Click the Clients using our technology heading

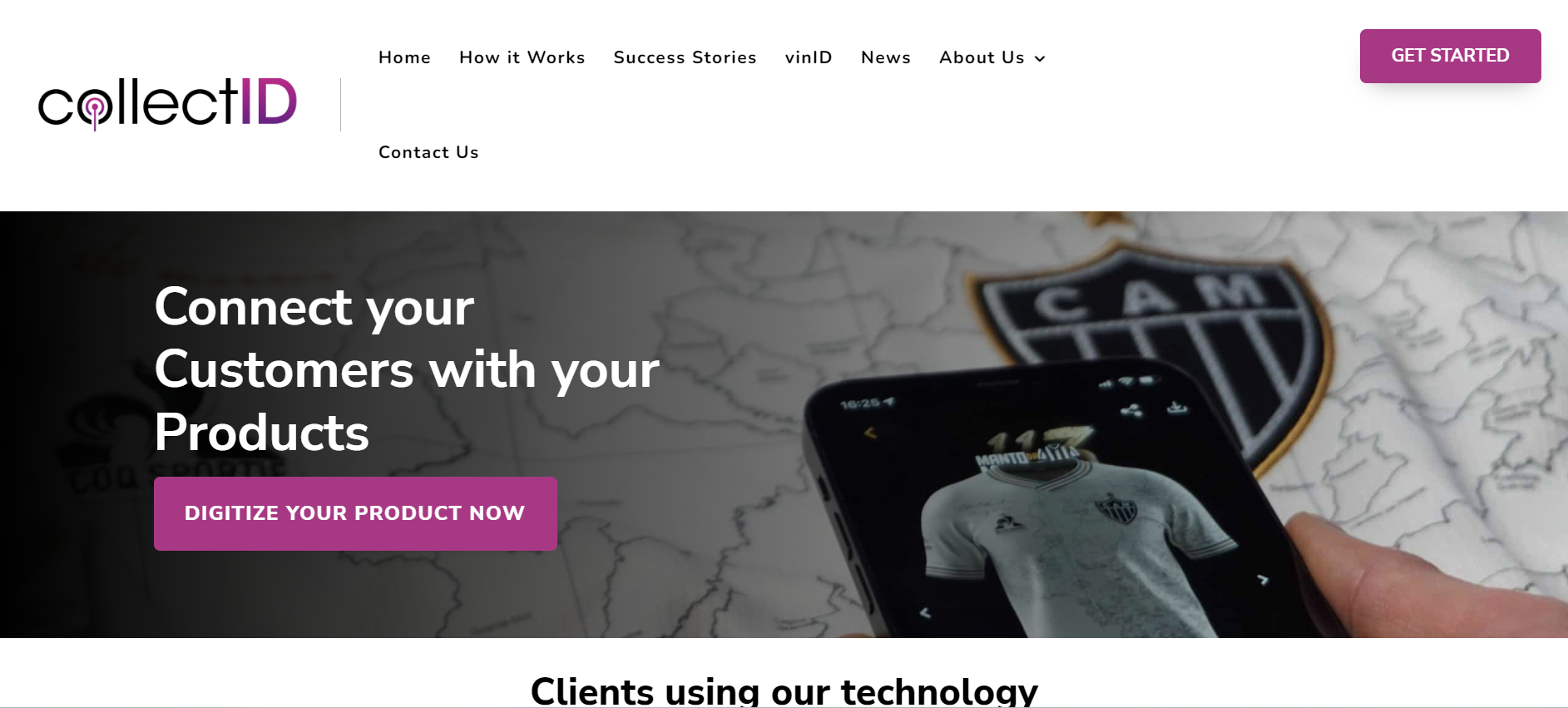tap(784, 691)
